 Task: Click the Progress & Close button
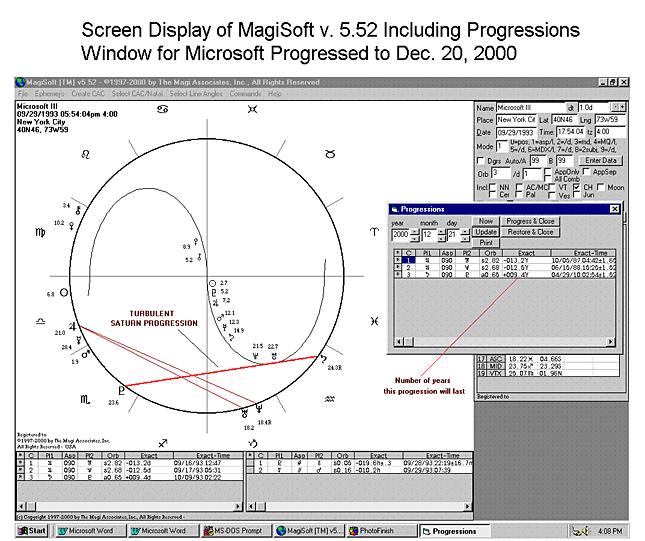coord(529,221)
